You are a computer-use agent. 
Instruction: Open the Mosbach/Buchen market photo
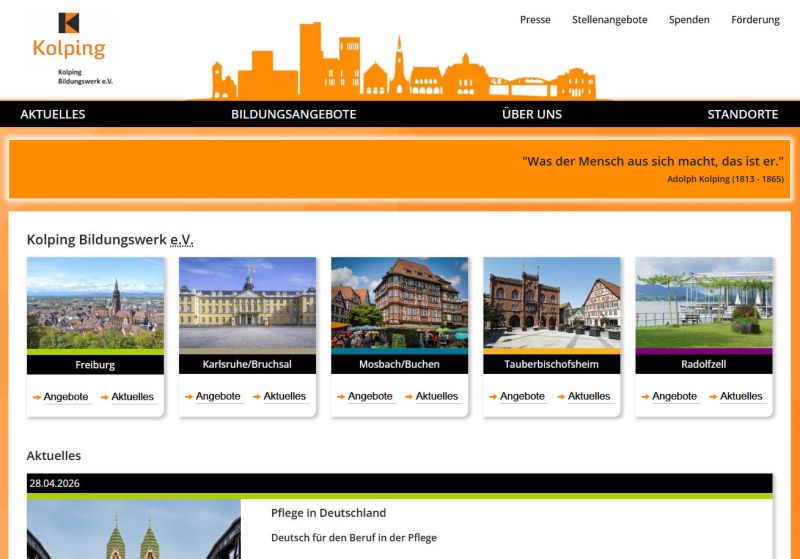coord(399,303)
